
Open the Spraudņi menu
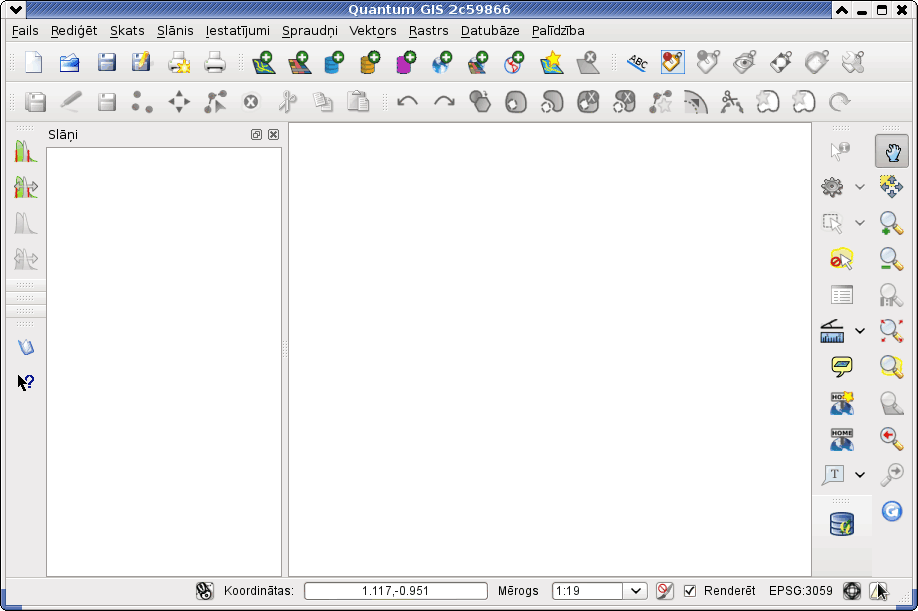[310, 30]
